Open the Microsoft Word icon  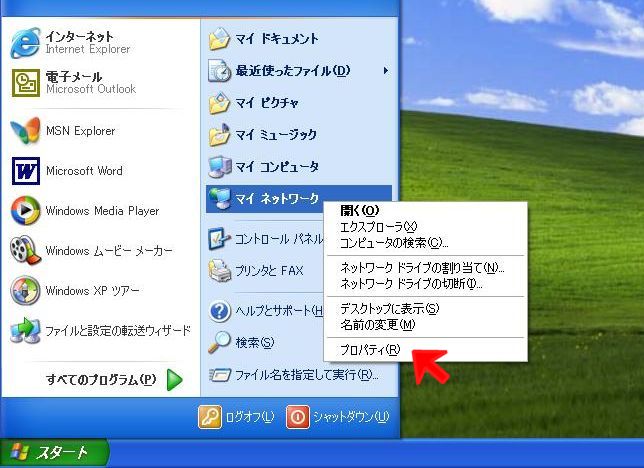(x=26, y=171)
